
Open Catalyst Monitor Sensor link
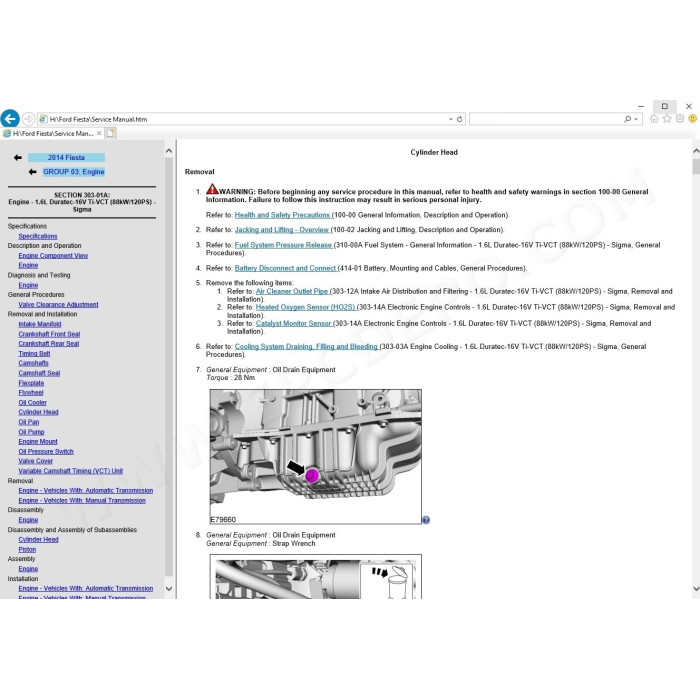[293, 324]
